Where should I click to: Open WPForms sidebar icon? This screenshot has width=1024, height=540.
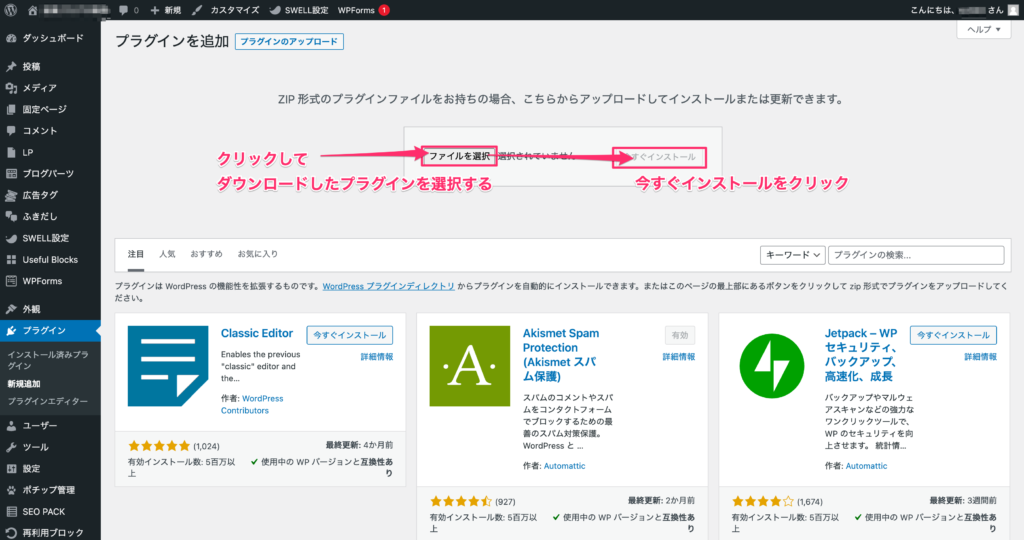[x=11, y=281]
